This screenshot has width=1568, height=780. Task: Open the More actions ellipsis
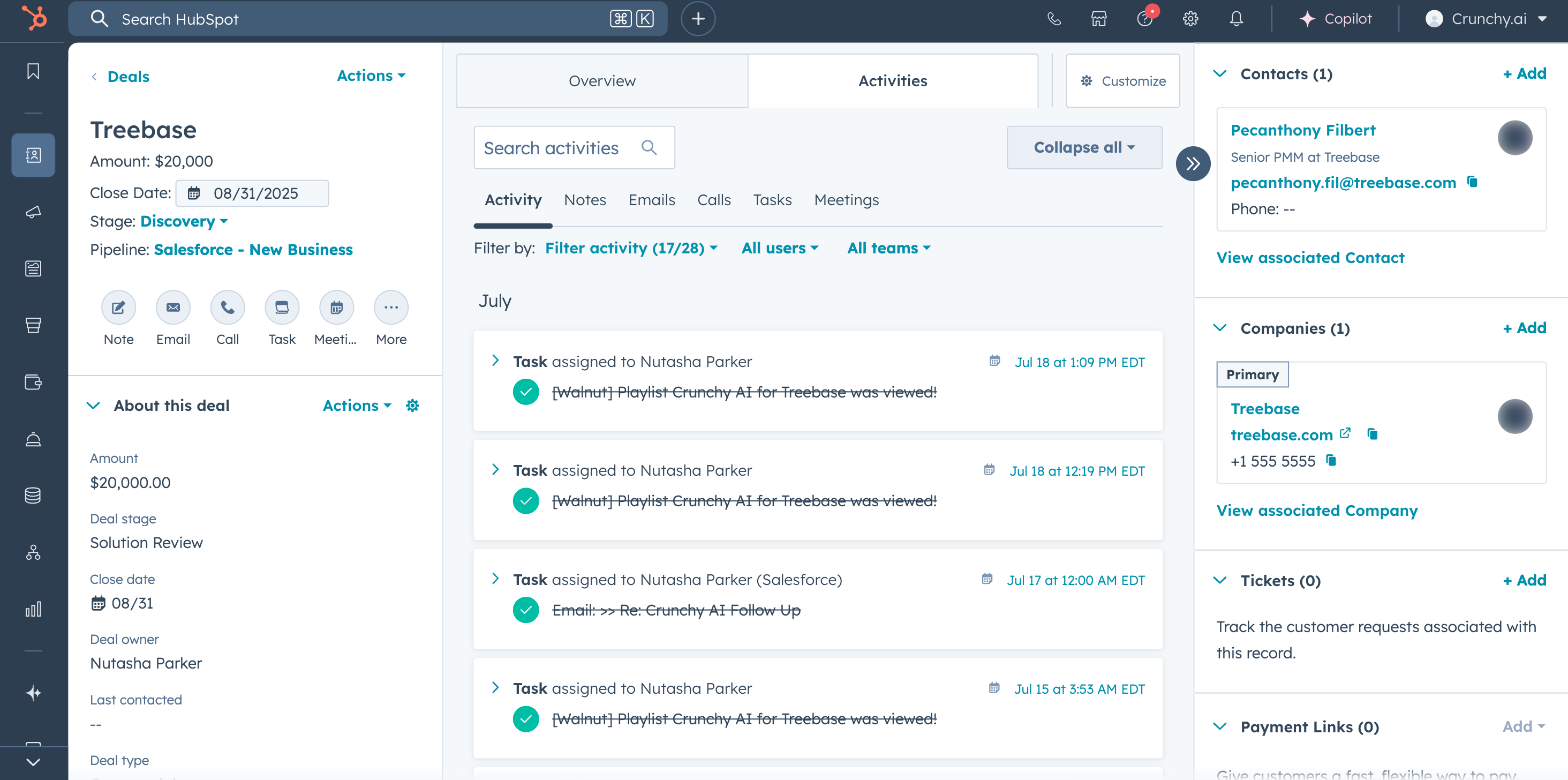click(391, 307)
